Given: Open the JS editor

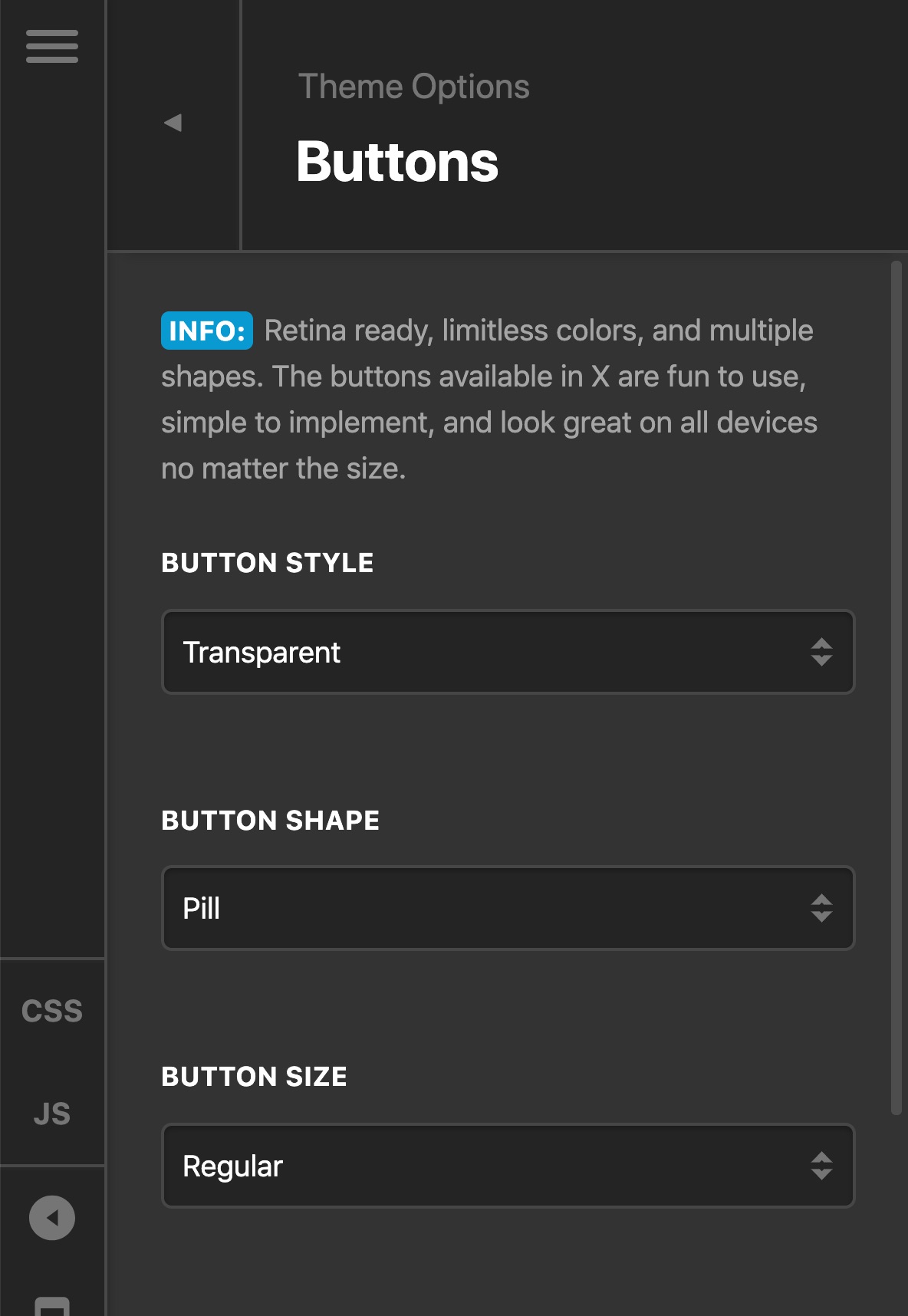Looking at the screenshot, I should tap(52, 1114).
